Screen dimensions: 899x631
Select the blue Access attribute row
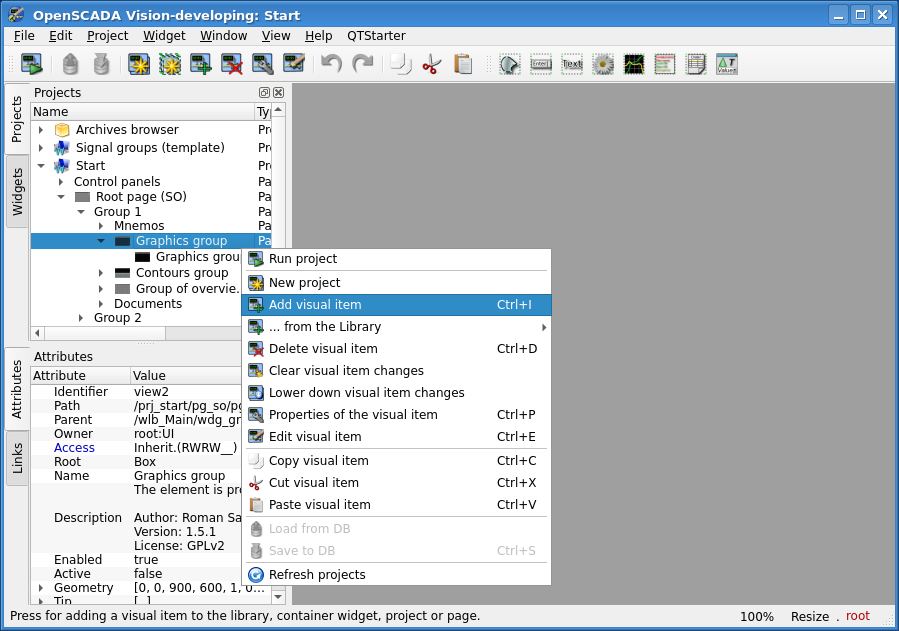pos(136,448)
